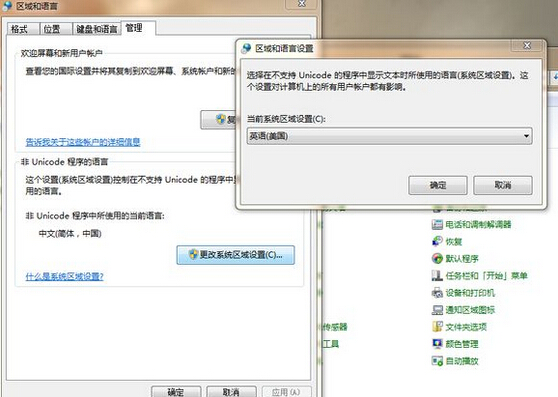Close the 区域和语言设置 dialog
Image resolution: width=558 pixels, height=397 pixels.
[x=527, y=46]
